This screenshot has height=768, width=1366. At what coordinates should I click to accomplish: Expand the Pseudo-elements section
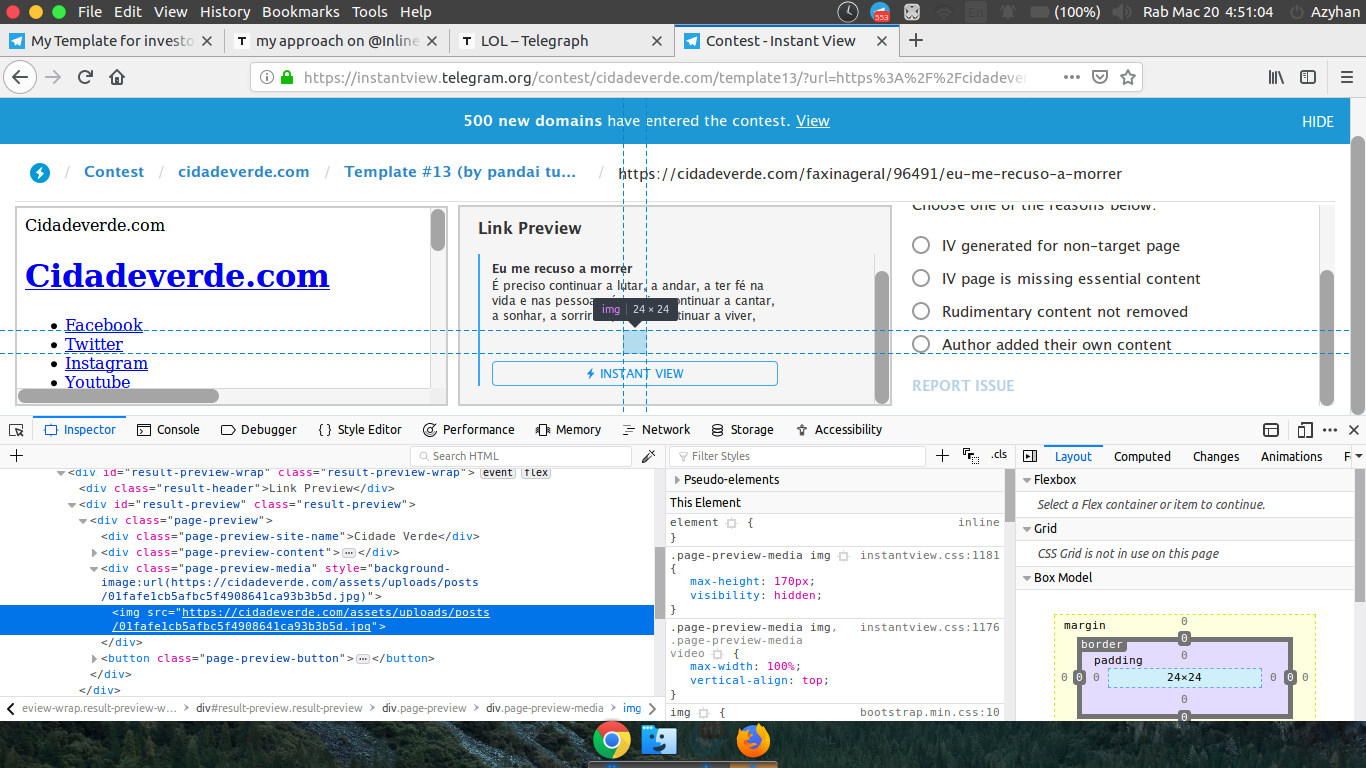tap(677, 480)
